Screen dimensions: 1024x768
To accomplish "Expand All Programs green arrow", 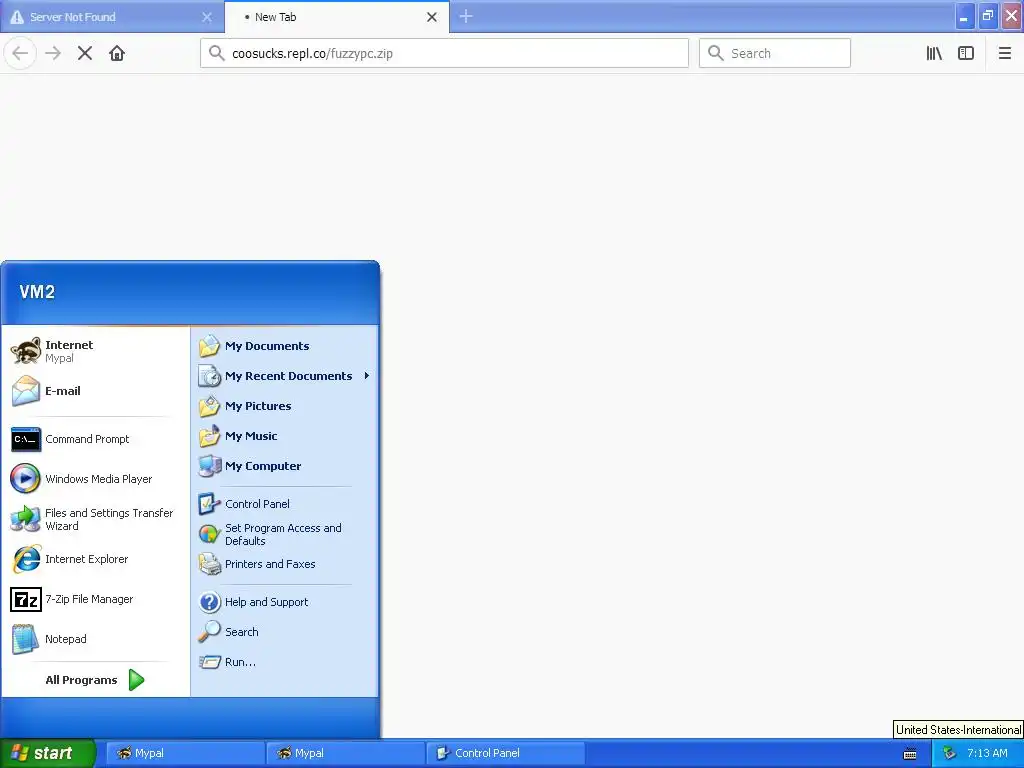I will coord(136,680).
